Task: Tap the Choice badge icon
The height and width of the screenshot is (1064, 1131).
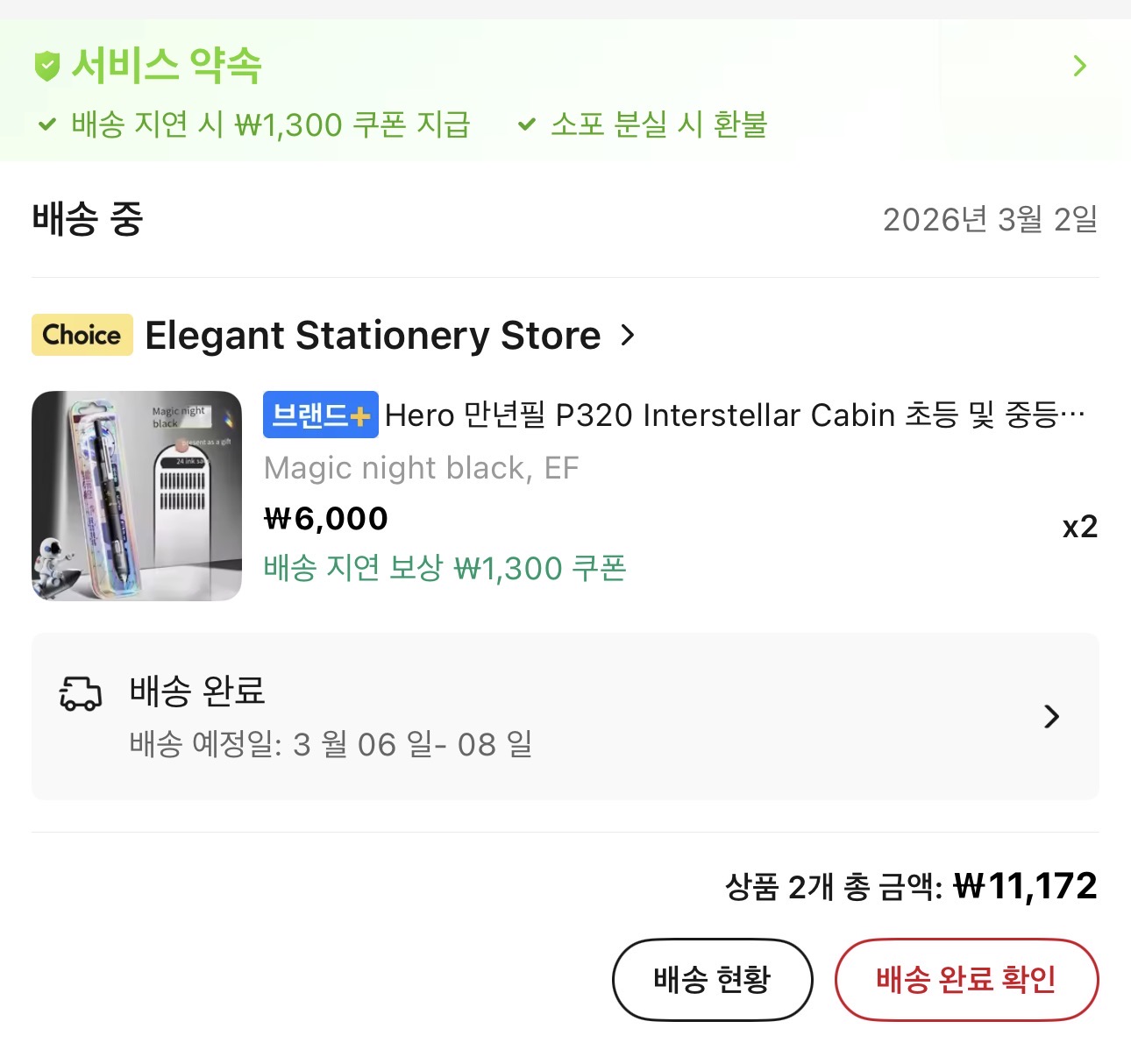Action: coord(82,335)
